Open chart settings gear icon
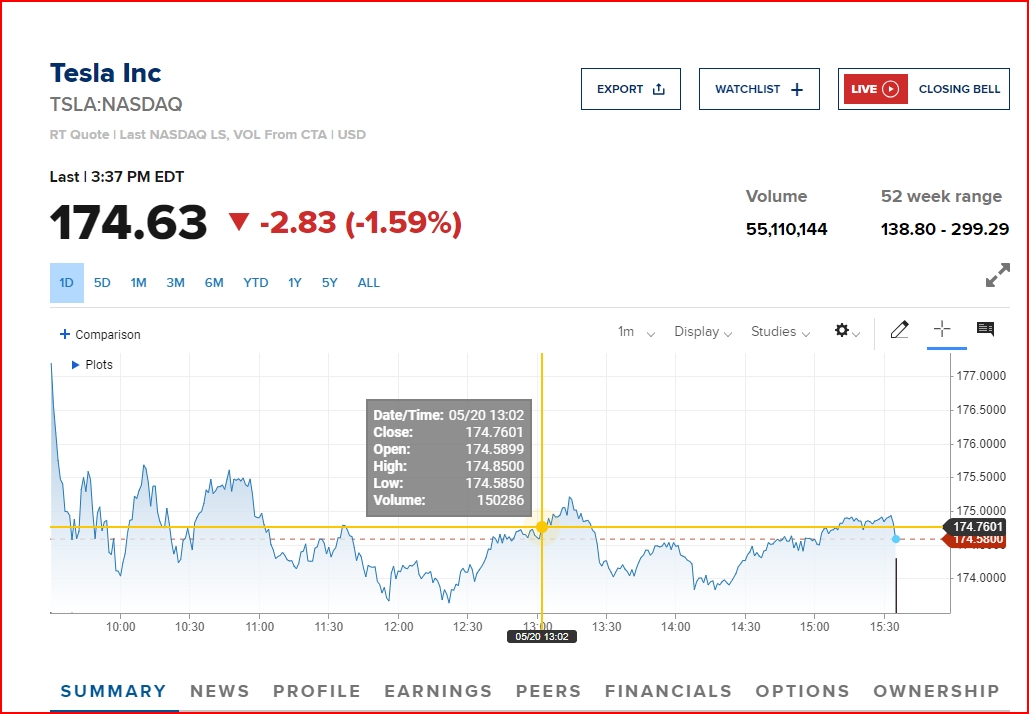The image size is (1029, 714). [x=842, y=330]
